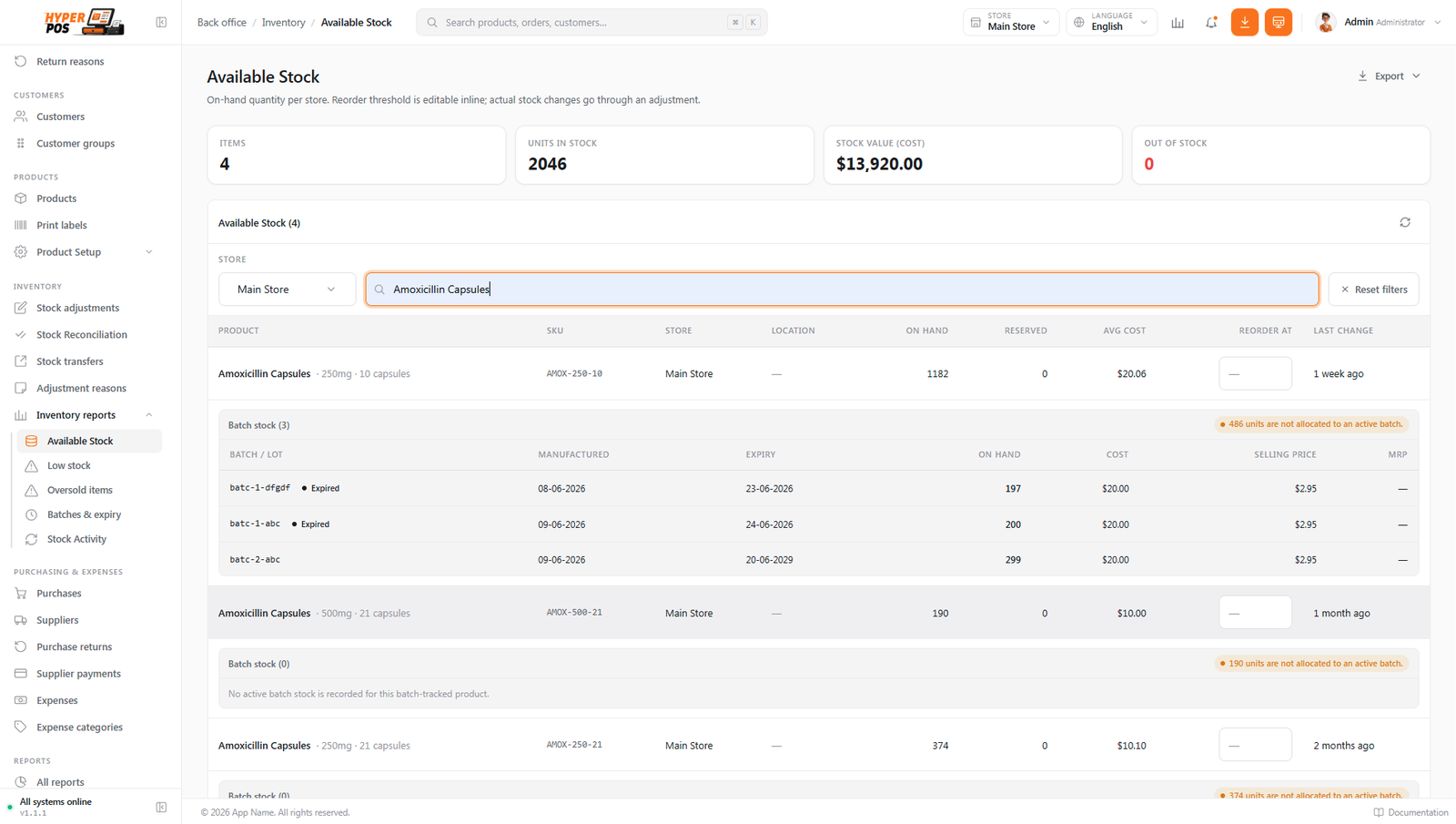The image size is (1456, 824).
Task: Go to Stock Reconciliation
Action: tap(82, 335)
